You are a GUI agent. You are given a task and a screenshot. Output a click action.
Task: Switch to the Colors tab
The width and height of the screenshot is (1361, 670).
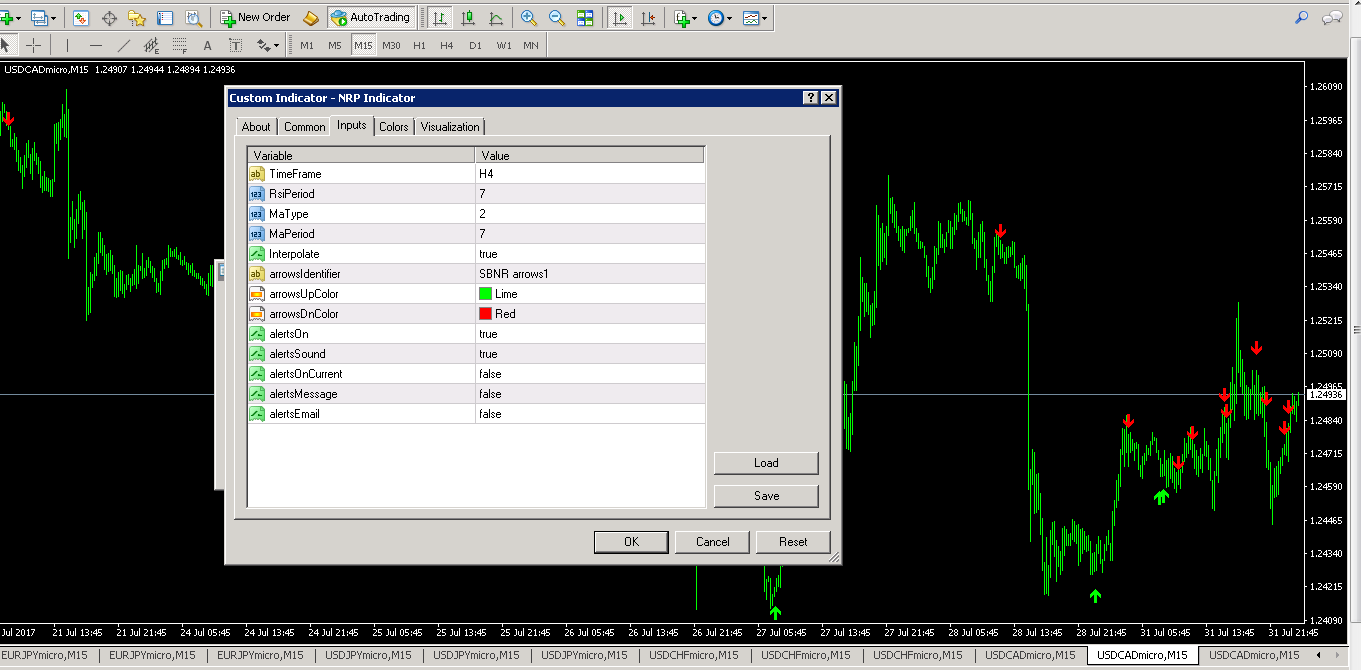(x=393, y=127)
